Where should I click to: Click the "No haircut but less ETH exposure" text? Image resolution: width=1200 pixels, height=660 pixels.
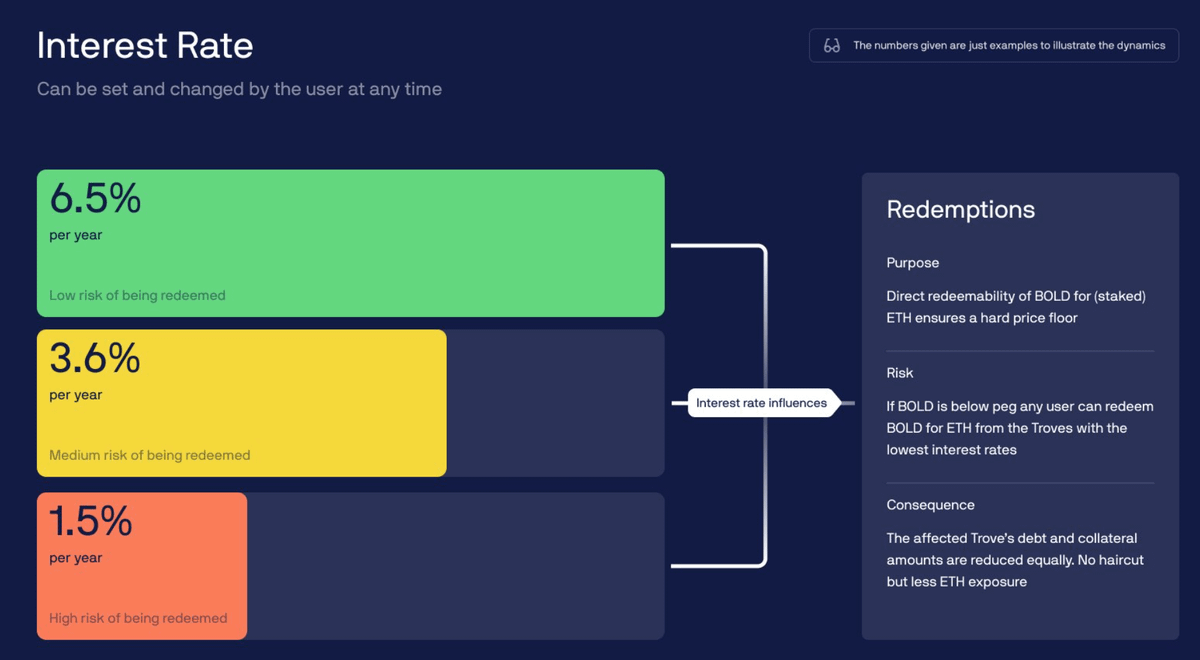click(x=1015, y=571)
